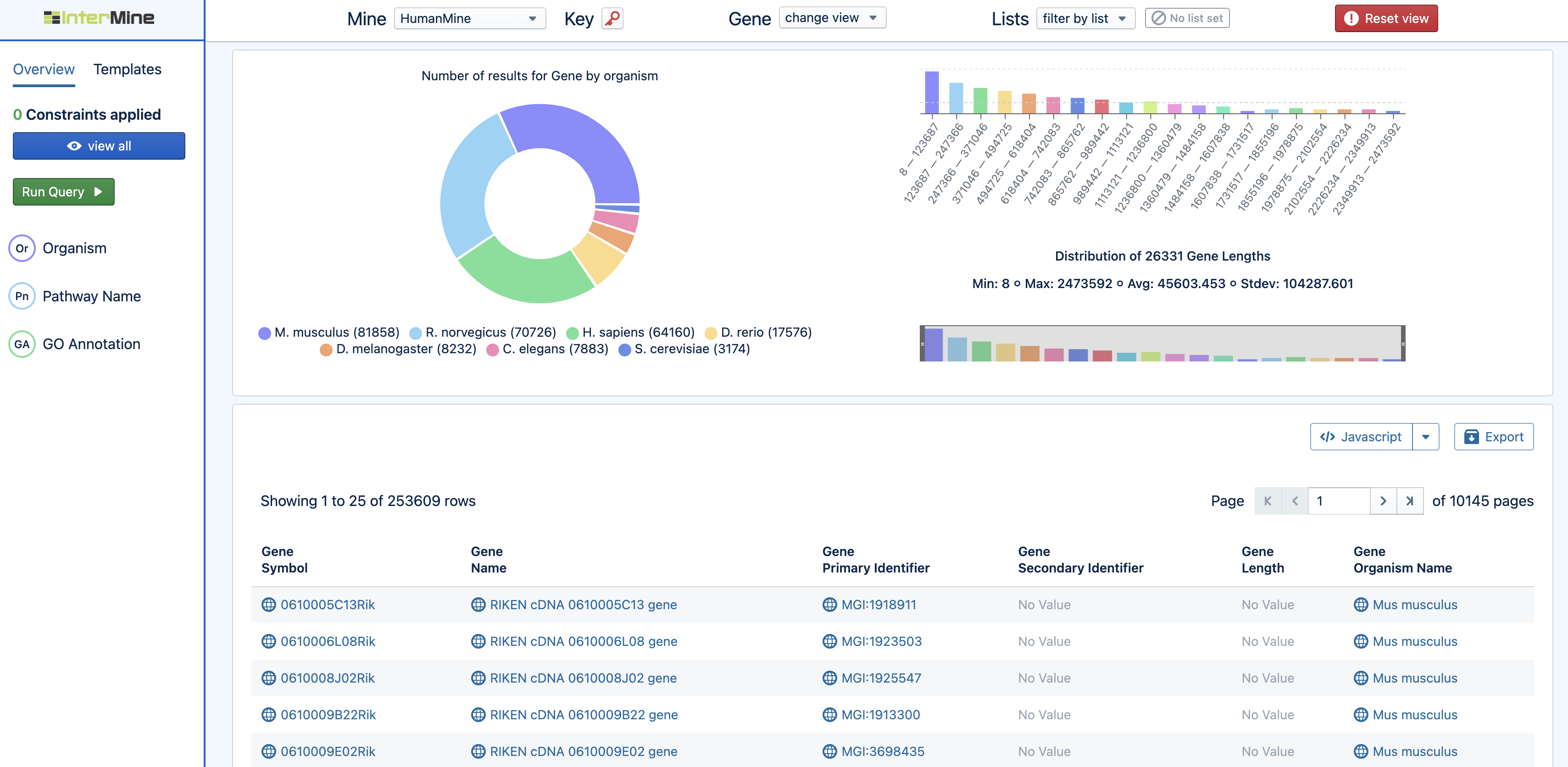Reset the view with the red button
Viewport: 1568px width, 767px height.
click(1386, 17)
